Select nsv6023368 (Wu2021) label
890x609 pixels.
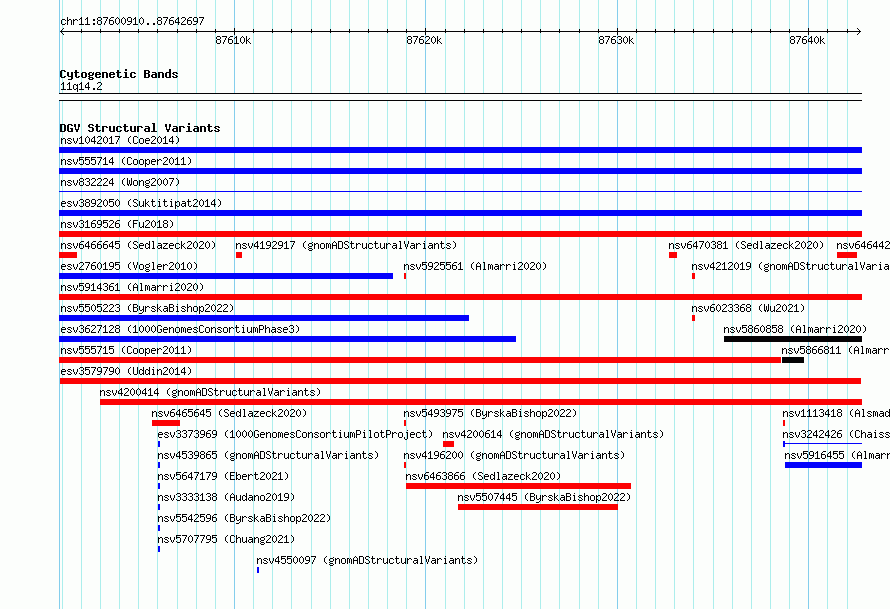(748, 308)
